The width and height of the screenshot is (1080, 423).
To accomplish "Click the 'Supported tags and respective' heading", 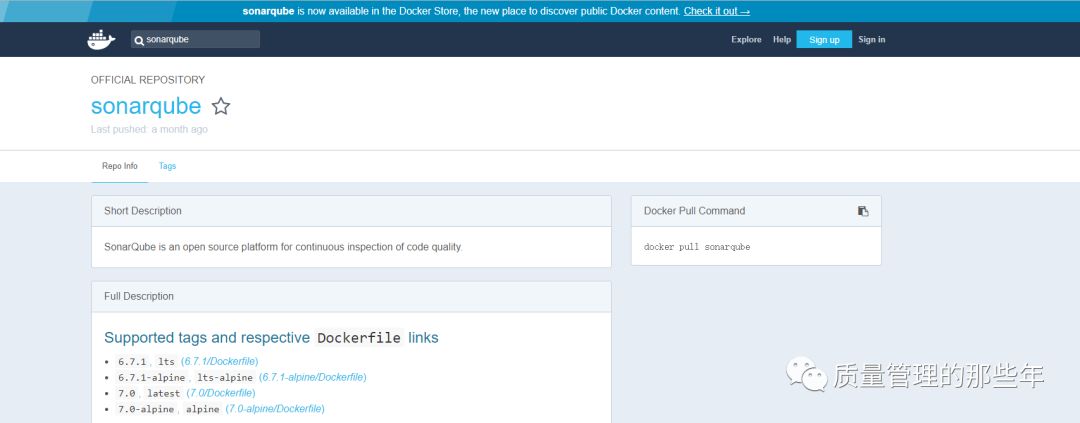I will pos(207,338).
